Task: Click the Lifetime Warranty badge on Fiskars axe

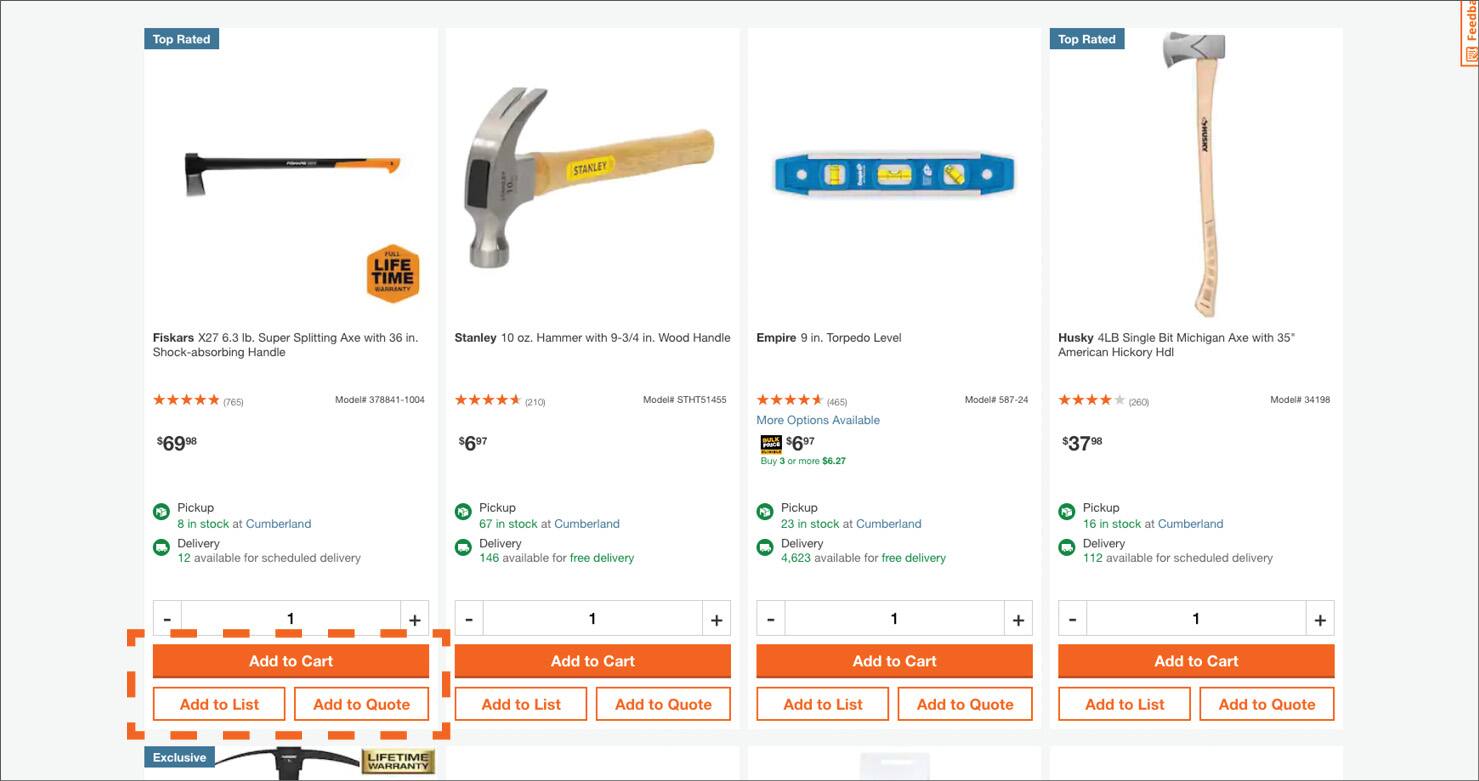Action: tap(393, 272)
